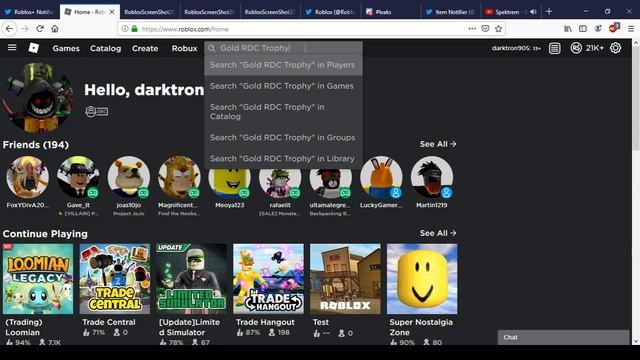Search "Gold RDC Trophy" in Catalog
Screen dimensions: 640x360
pyautogui.click(x=283, y=112)
